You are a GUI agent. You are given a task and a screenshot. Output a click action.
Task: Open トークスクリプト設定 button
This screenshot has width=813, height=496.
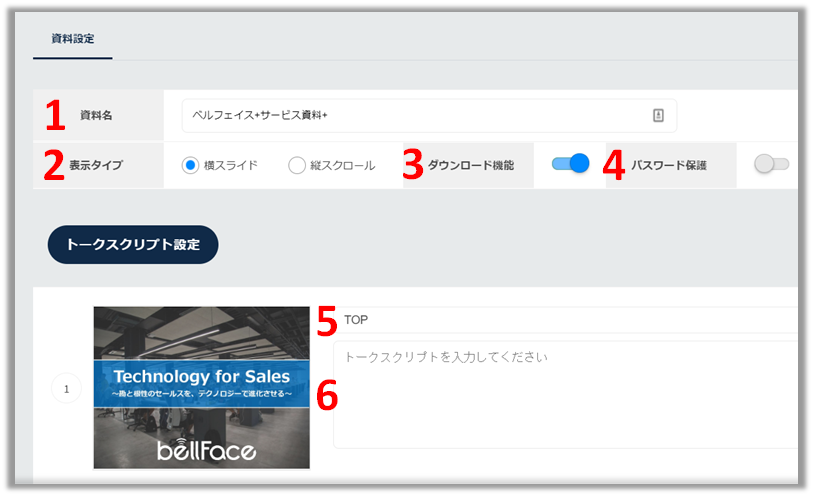tap(133, 245)
